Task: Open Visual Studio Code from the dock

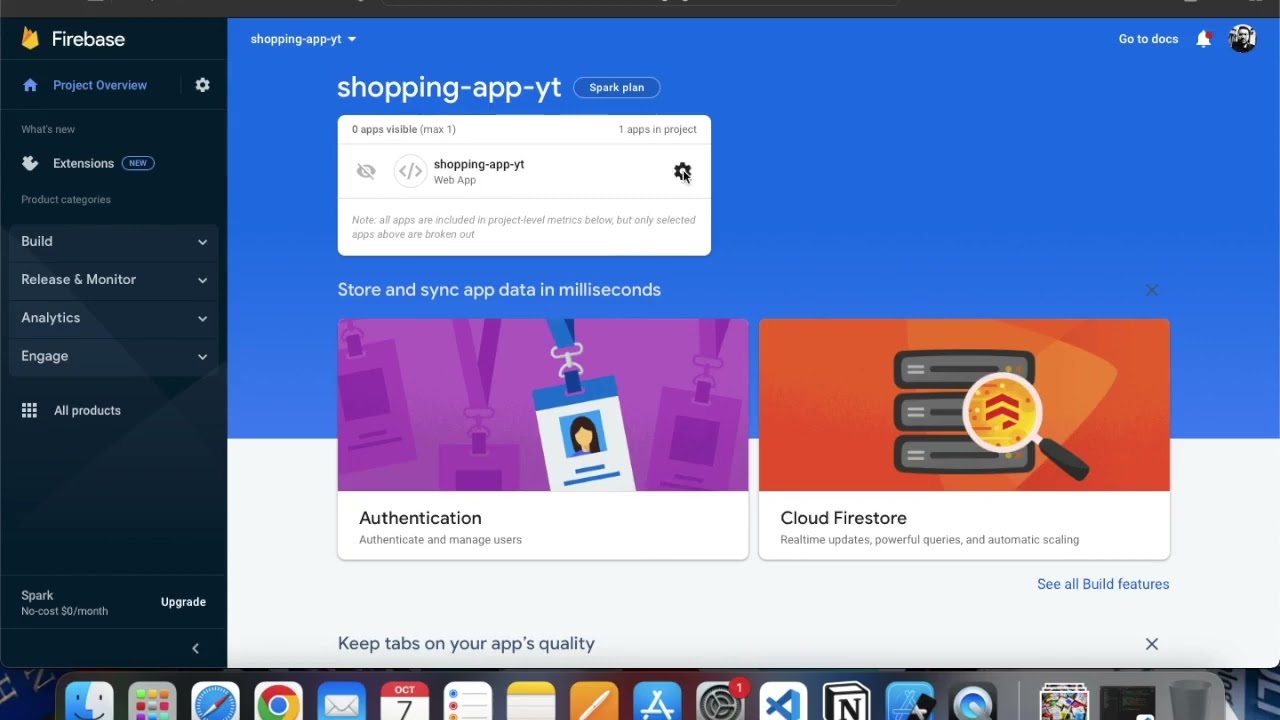Action: coord(783,702)
